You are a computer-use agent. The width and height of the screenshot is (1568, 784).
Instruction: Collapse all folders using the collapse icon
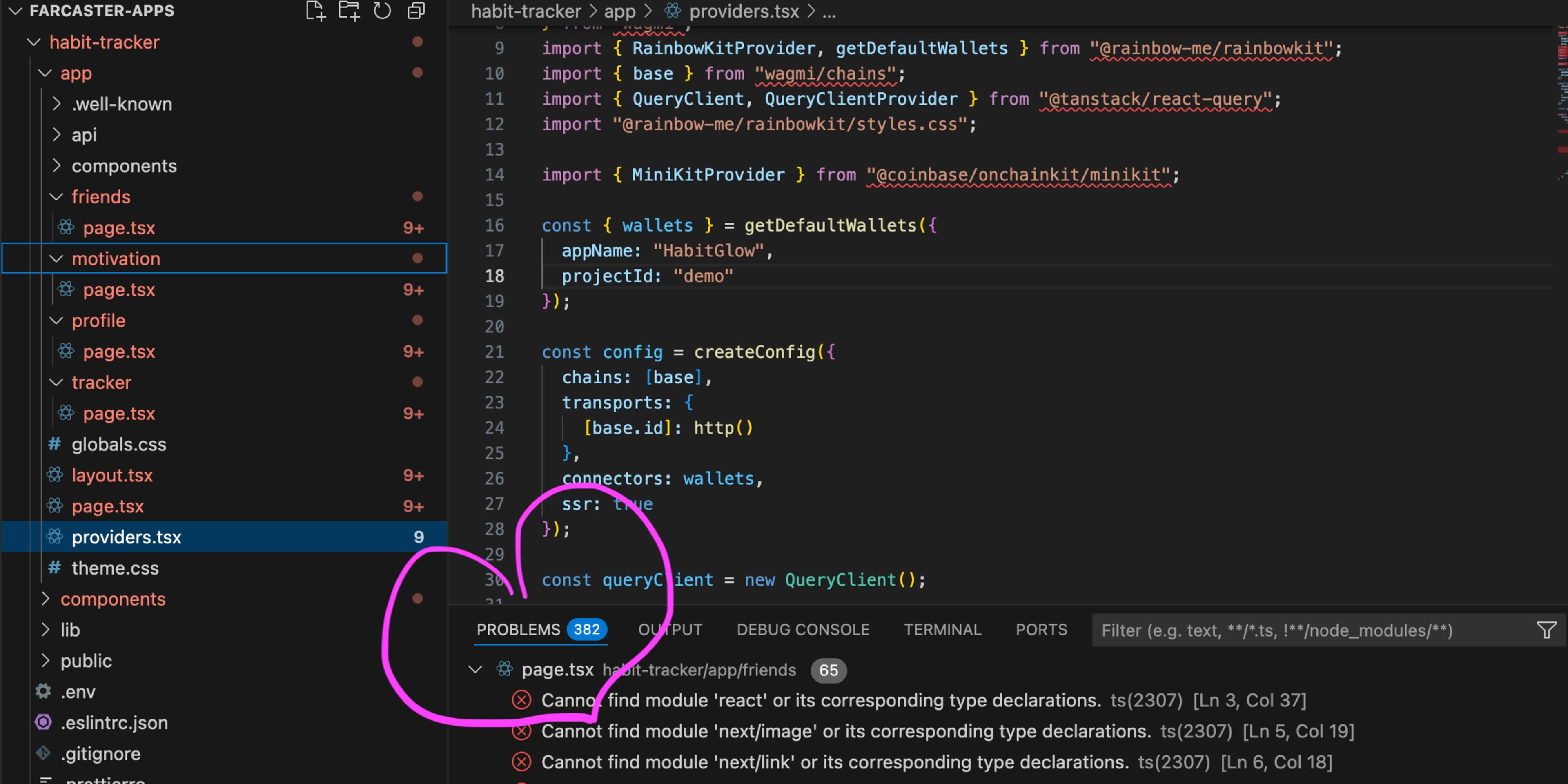click(416, 10)
